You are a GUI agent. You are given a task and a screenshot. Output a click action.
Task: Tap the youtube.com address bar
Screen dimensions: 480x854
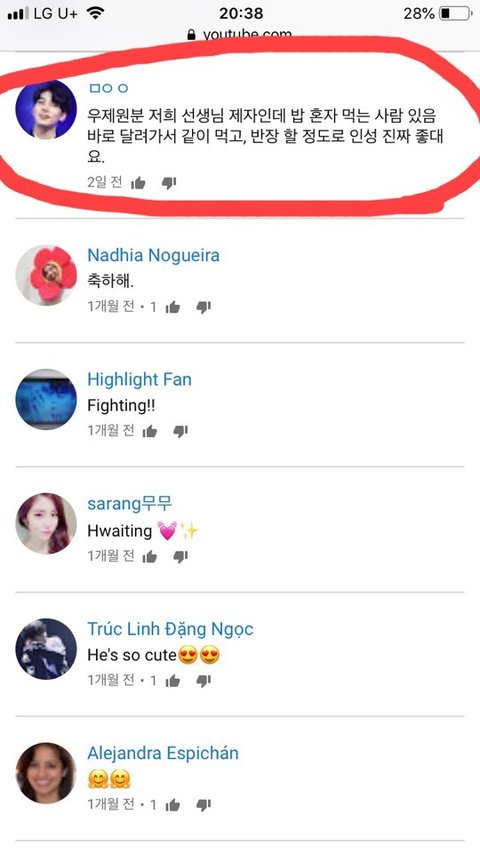point(240,35)
